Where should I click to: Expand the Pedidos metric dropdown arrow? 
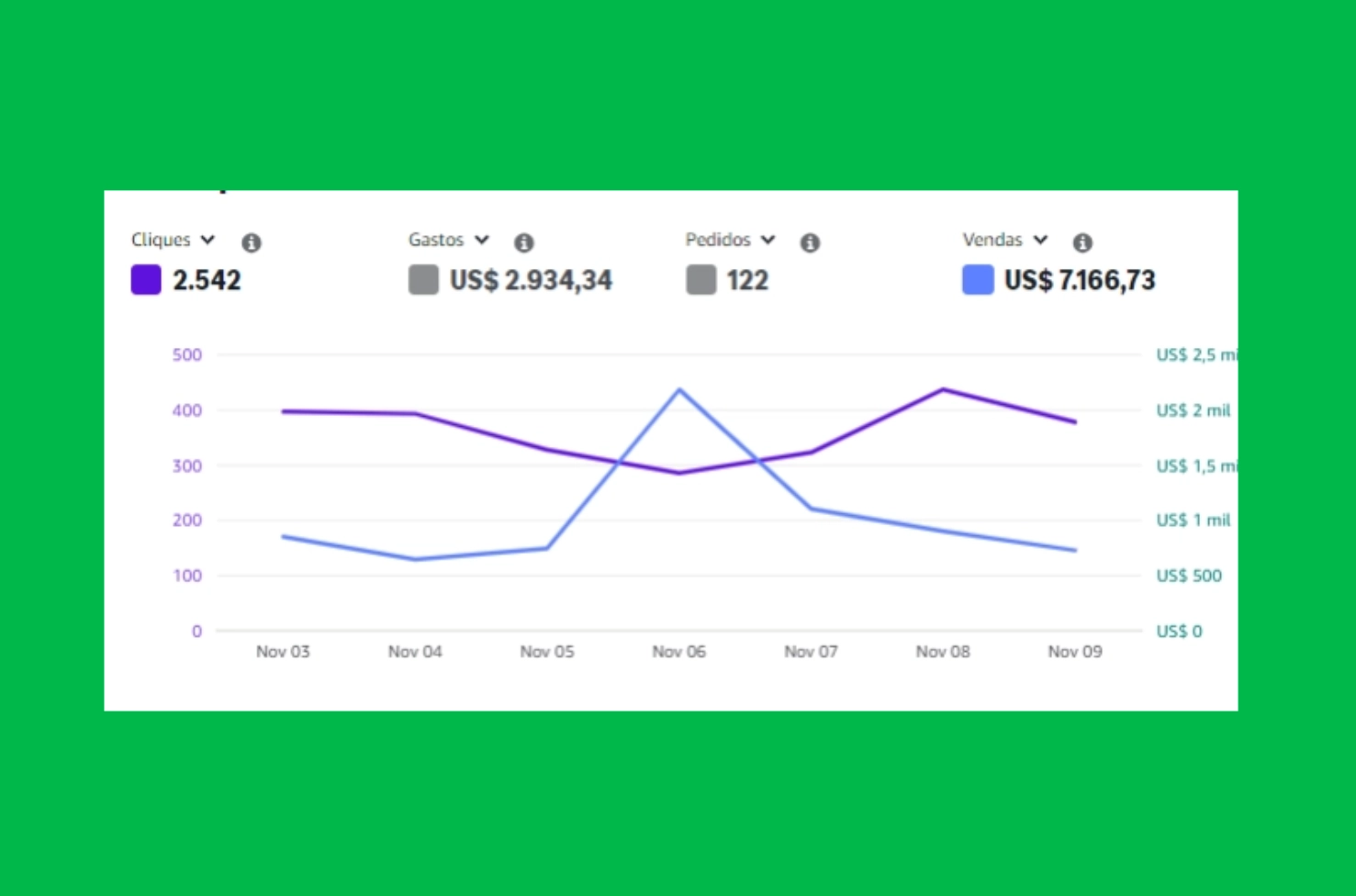coord(768,240)
